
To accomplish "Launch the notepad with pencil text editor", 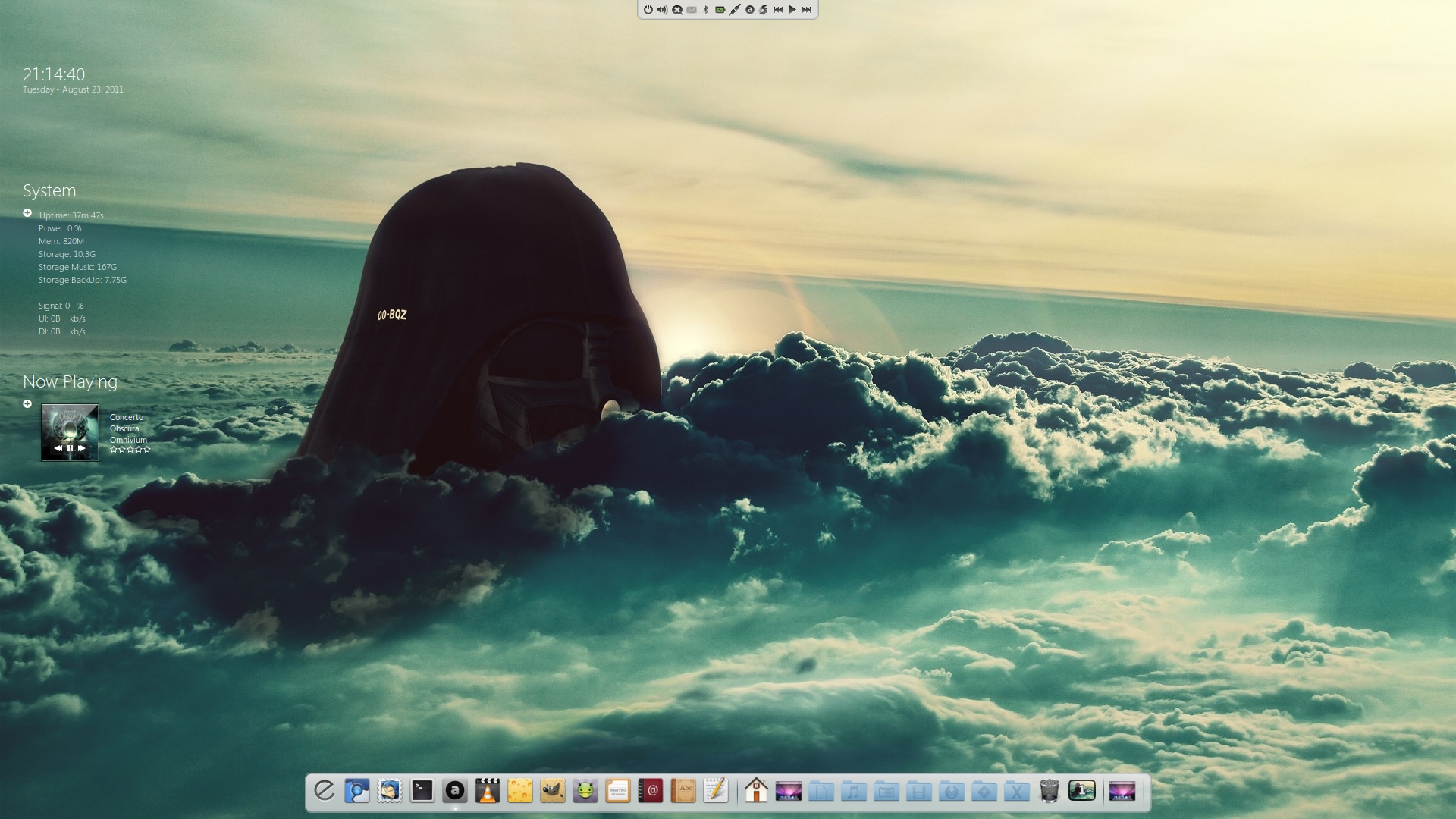I will [x=716, y=791].
